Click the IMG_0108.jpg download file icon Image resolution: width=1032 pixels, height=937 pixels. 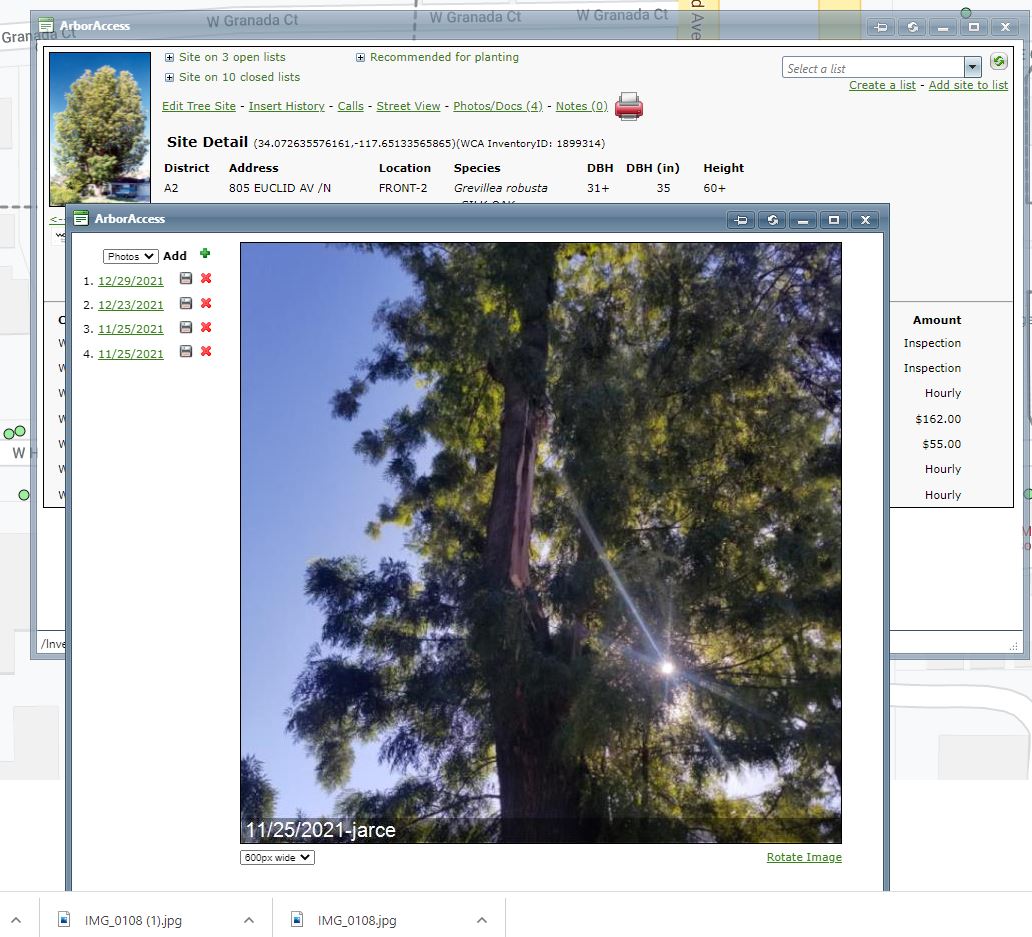pos(297,919)
